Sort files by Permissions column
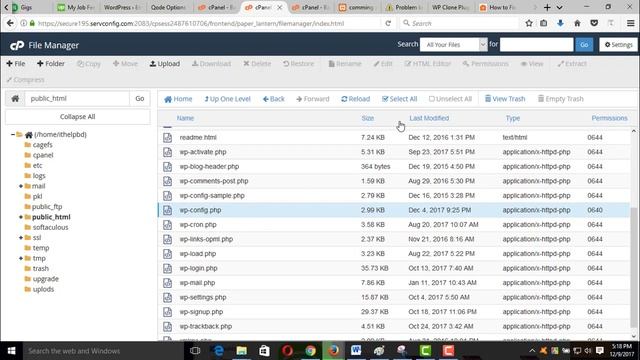 [609, 118]
